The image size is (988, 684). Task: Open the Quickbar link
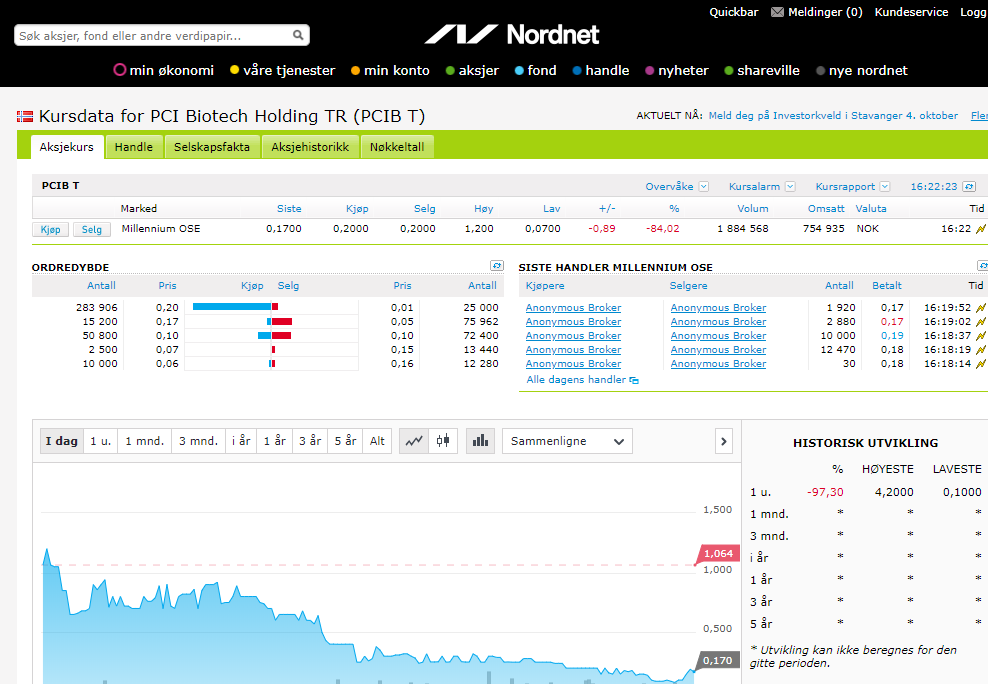[x=733, y=12]
